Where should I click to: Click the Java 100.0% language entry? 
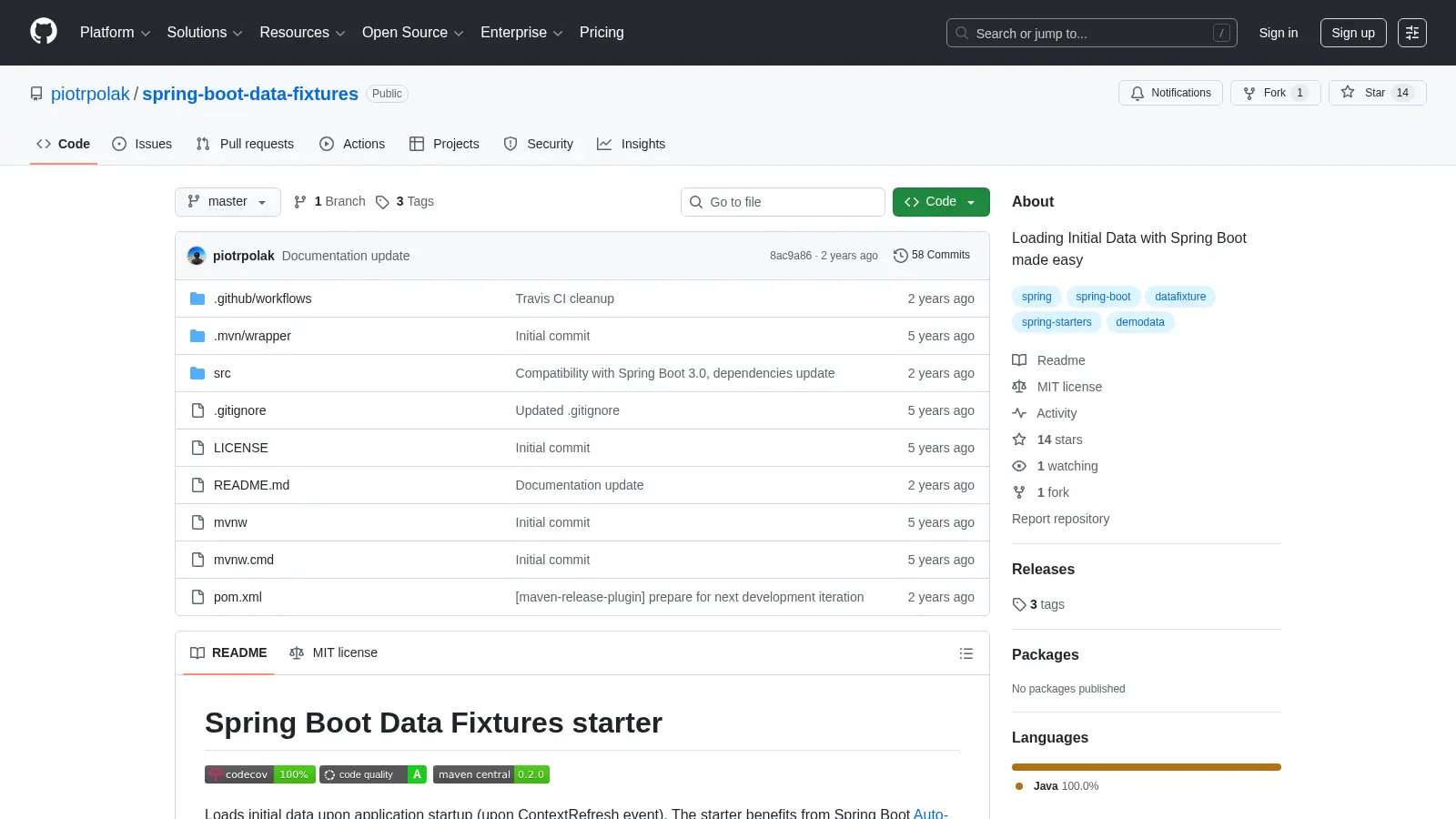(x=1057, y=786)
